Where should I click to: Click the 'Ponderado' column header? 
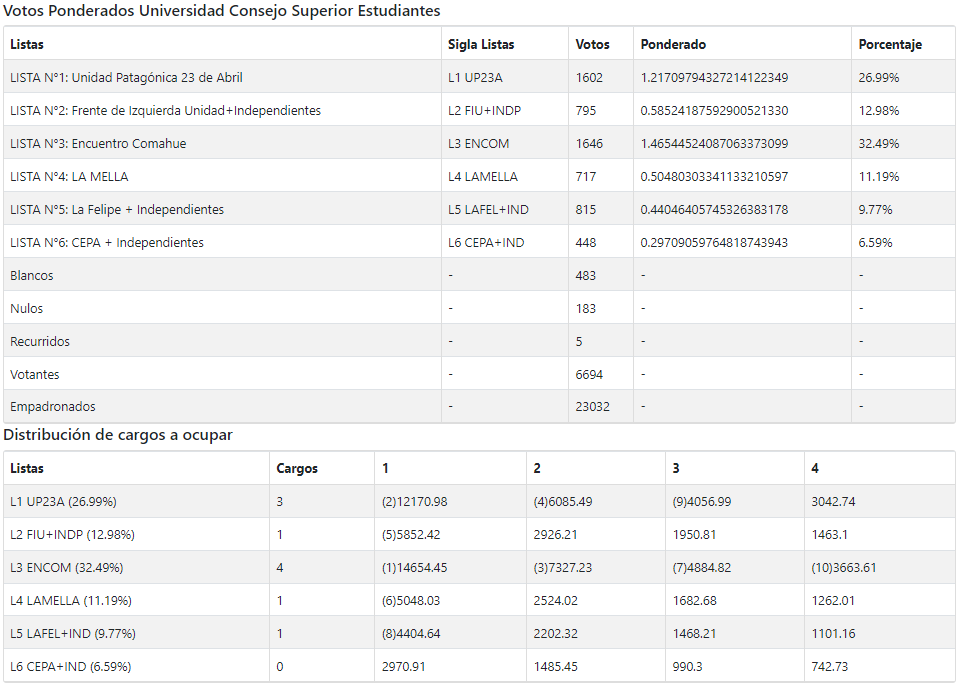(x=673, y=45)
